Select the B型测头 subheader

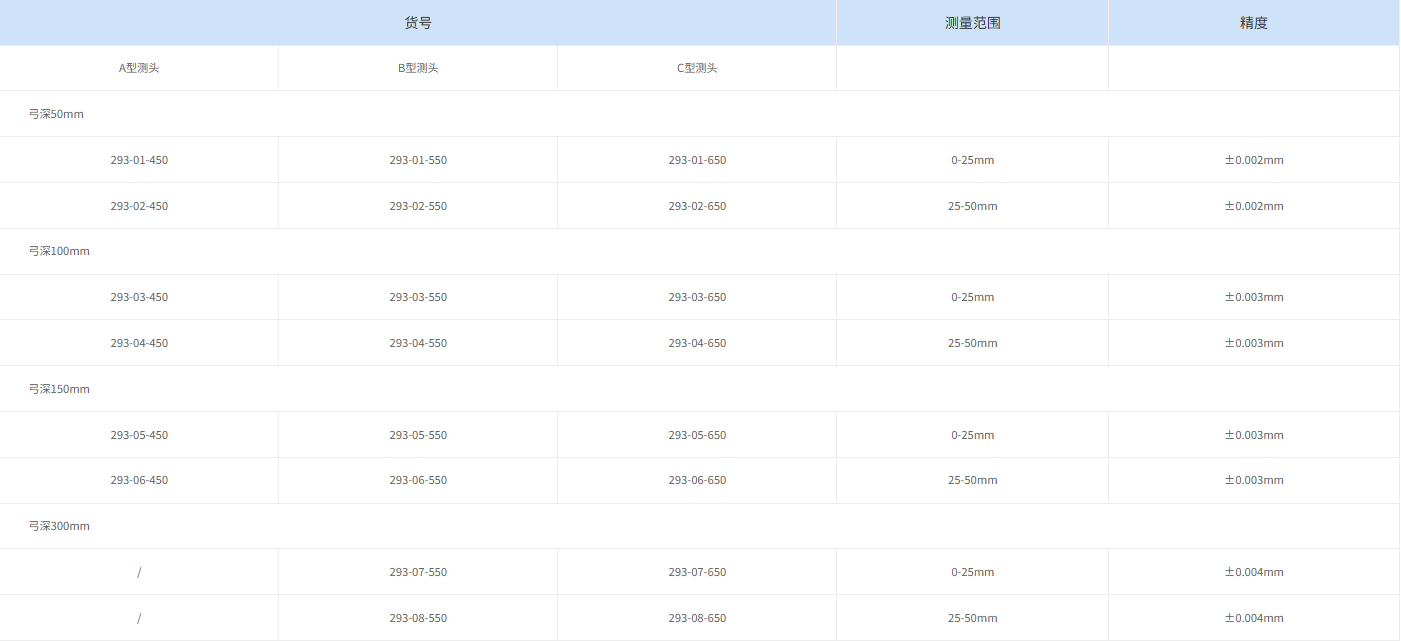[417, 67]
